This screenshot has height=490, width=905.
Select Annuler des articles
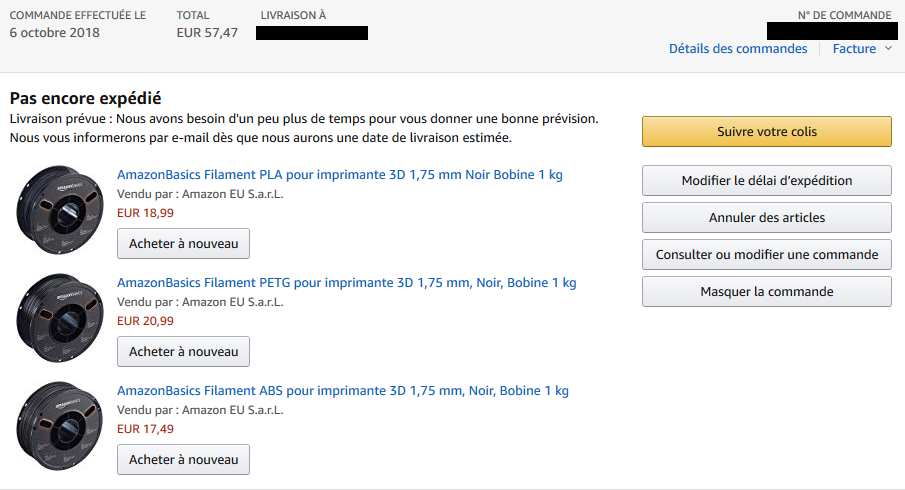point(766,218)
